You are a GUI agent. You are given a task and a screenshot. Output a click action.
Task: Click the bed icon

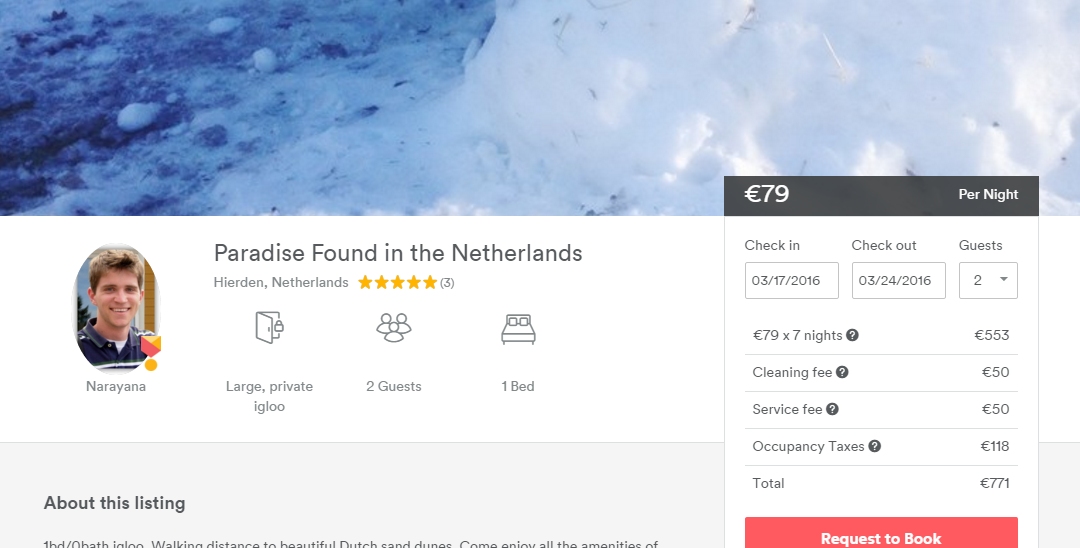(518, 329)
